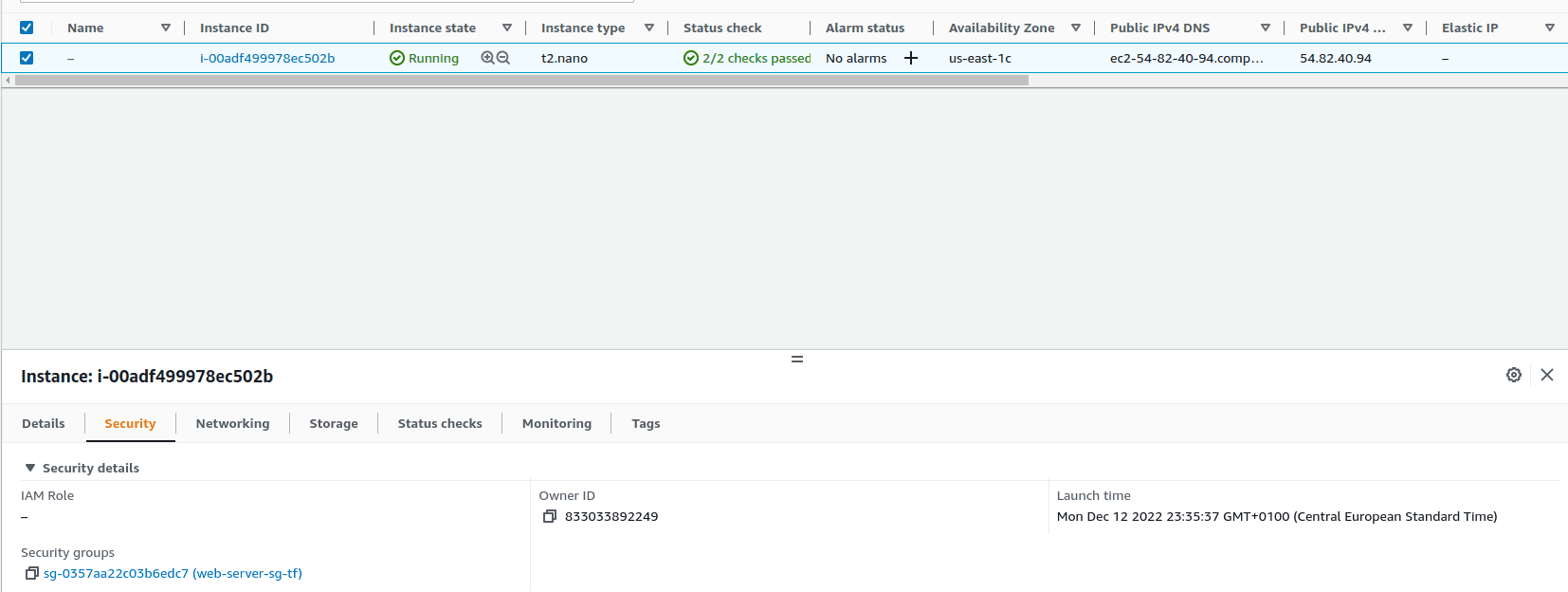The height and width of the screenshot is (592, 1568).
Task: Toggle the select-all instances checkbox
Action: coord(27,28)
